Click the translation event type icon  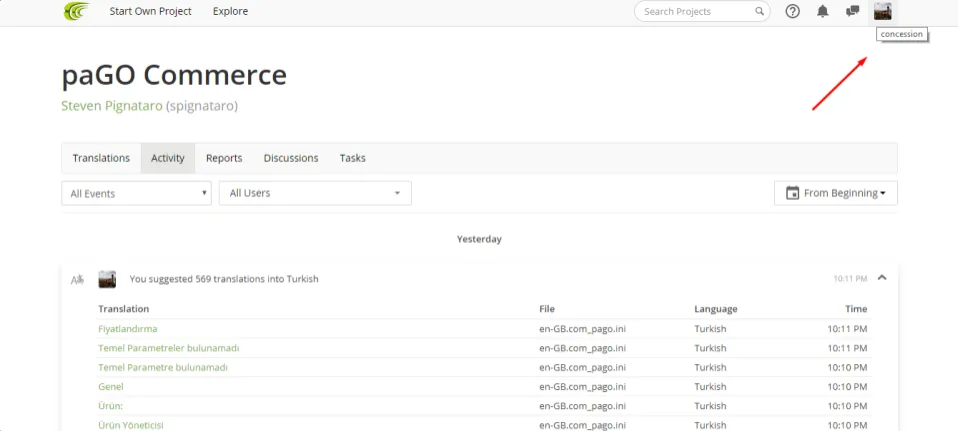(77, 279)
